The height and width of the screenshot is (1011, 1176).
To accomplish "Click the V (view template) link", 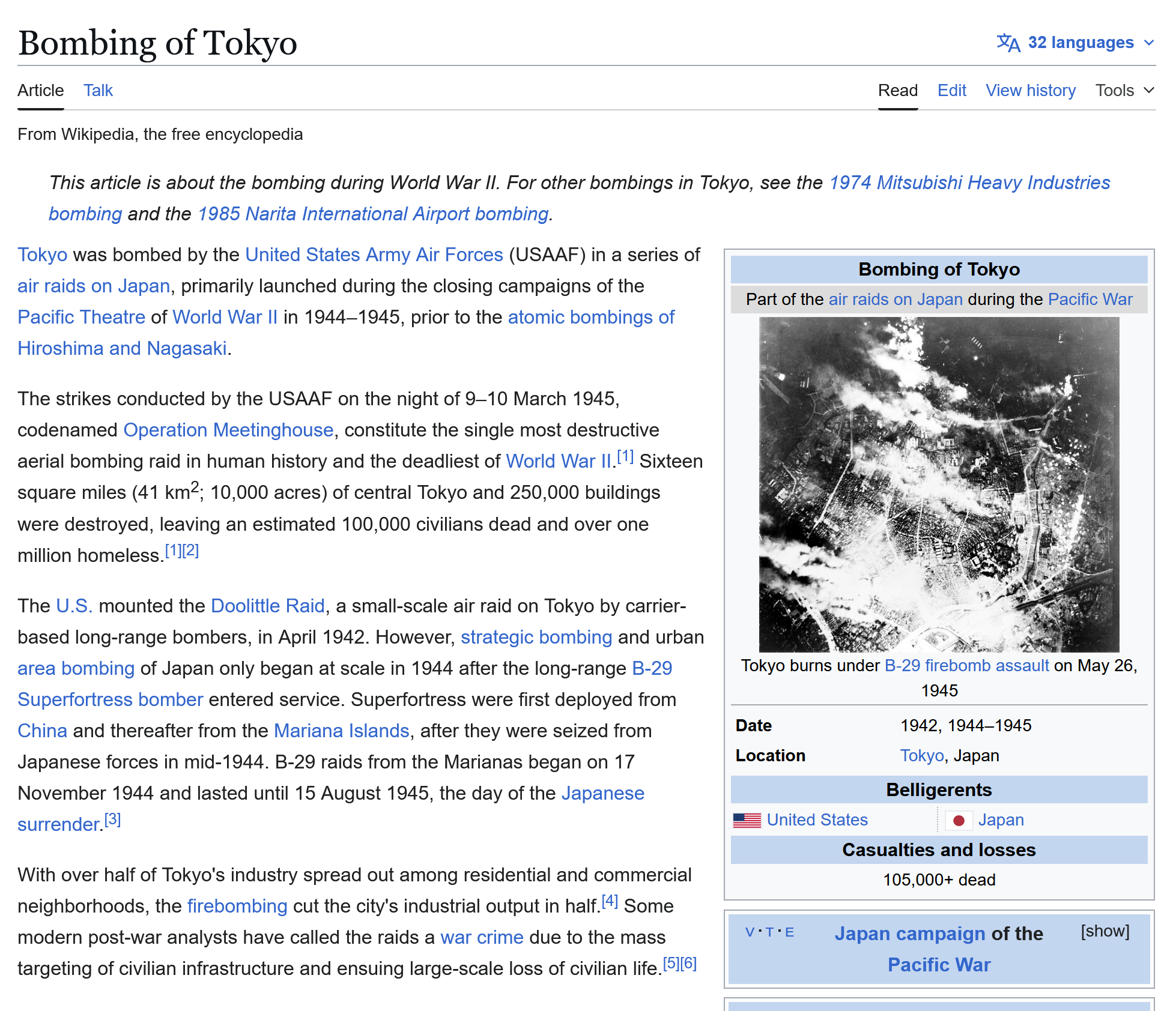I will tap(750, 932).
